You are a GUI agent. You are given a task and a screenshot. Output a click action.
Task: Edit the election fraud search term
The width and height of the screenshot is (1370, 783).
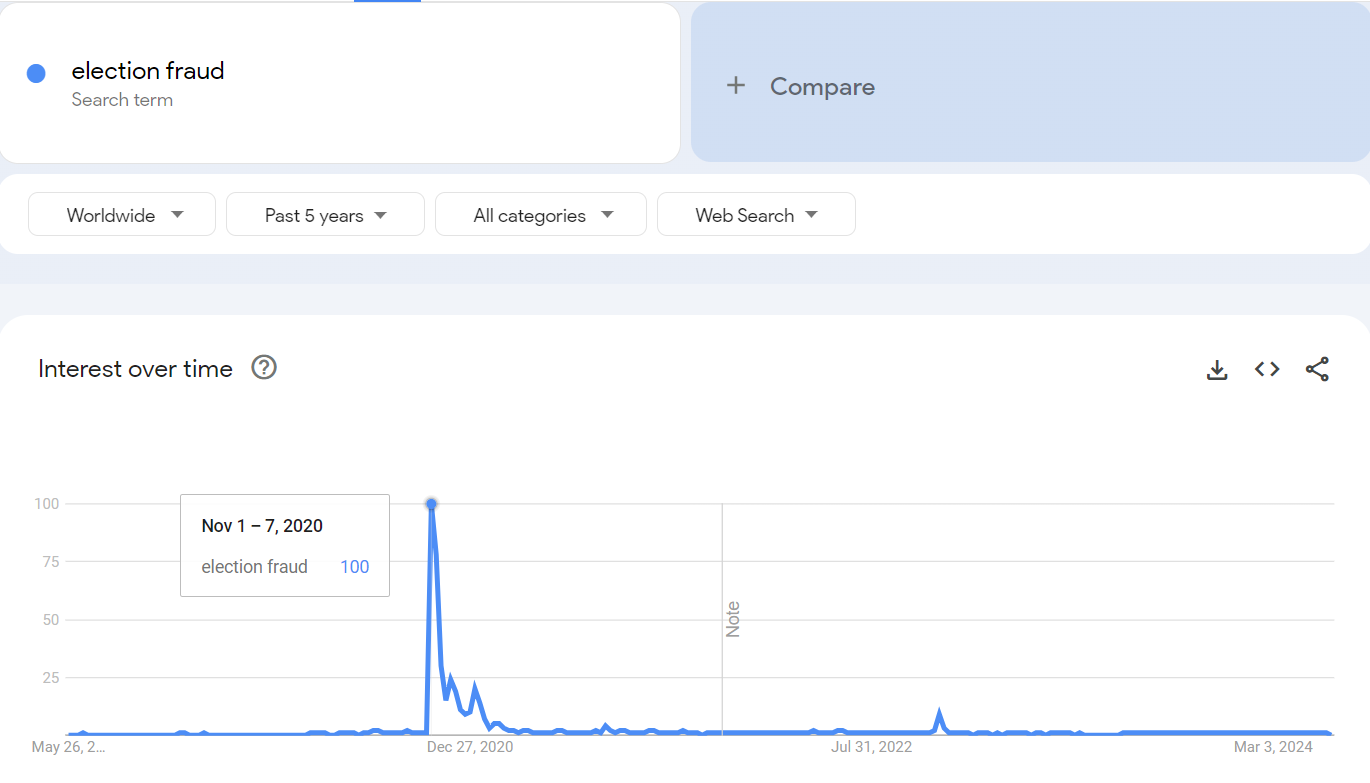click(148, 71)
